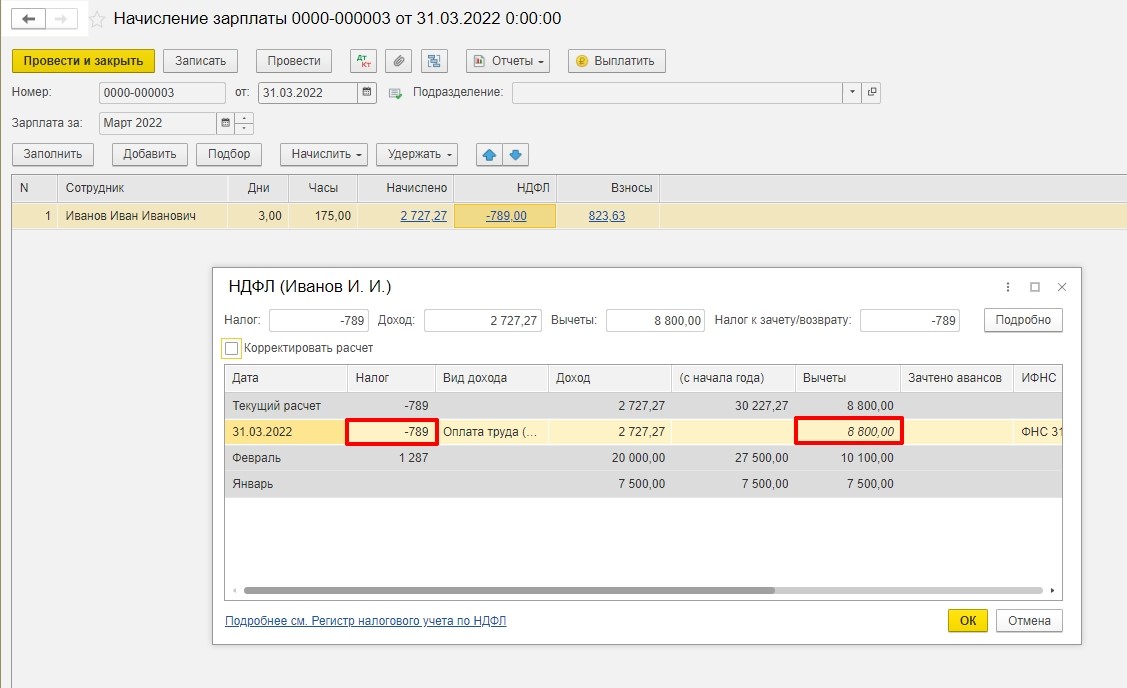Open the Взносы amount 823,63 link
The image size is (1127, 688).
click(x=607, y=216)
